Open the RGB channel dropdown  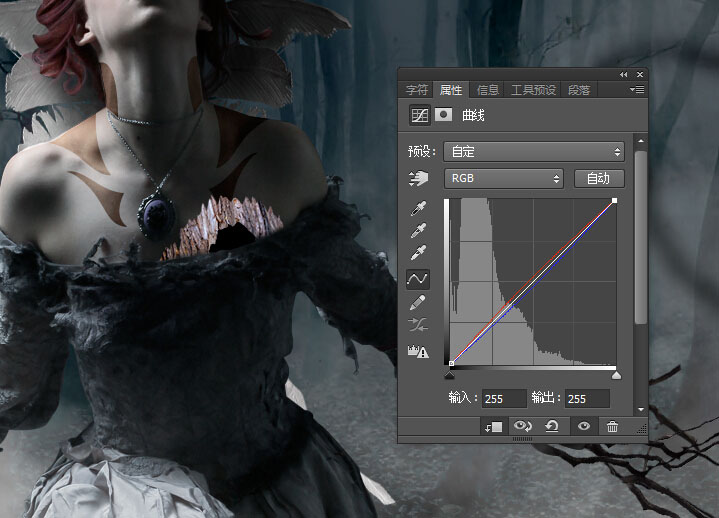504,178
